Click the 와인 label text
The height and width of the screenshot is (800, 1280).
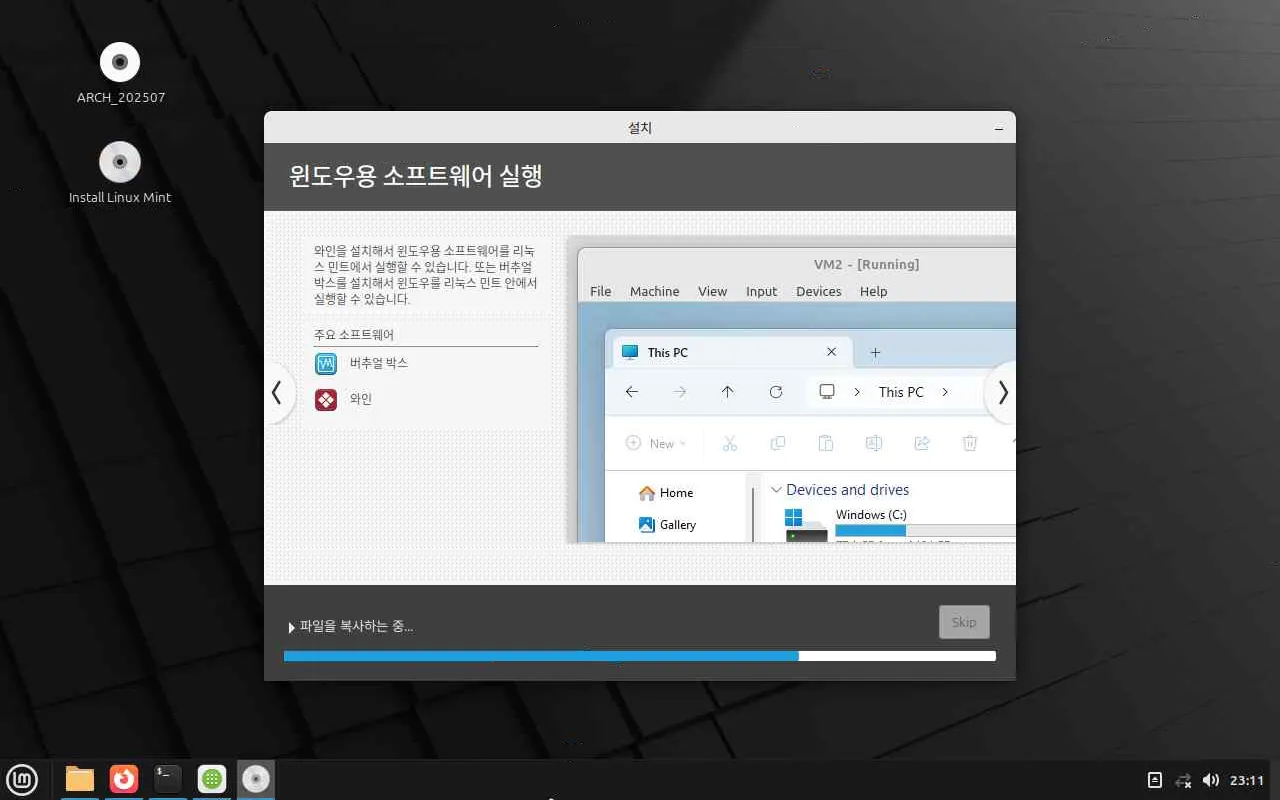pos(361,399)
